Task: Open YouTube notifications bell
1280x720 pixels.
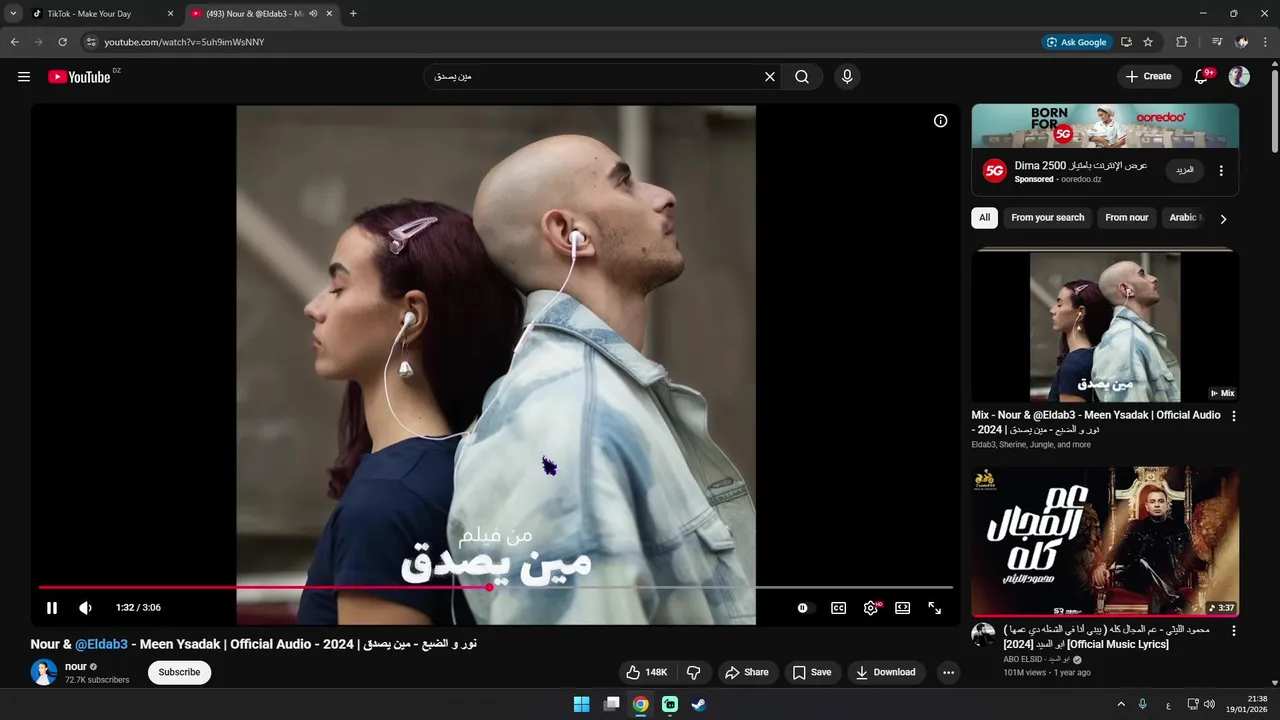Action: pyautogui.click(x=1202, y=77)
